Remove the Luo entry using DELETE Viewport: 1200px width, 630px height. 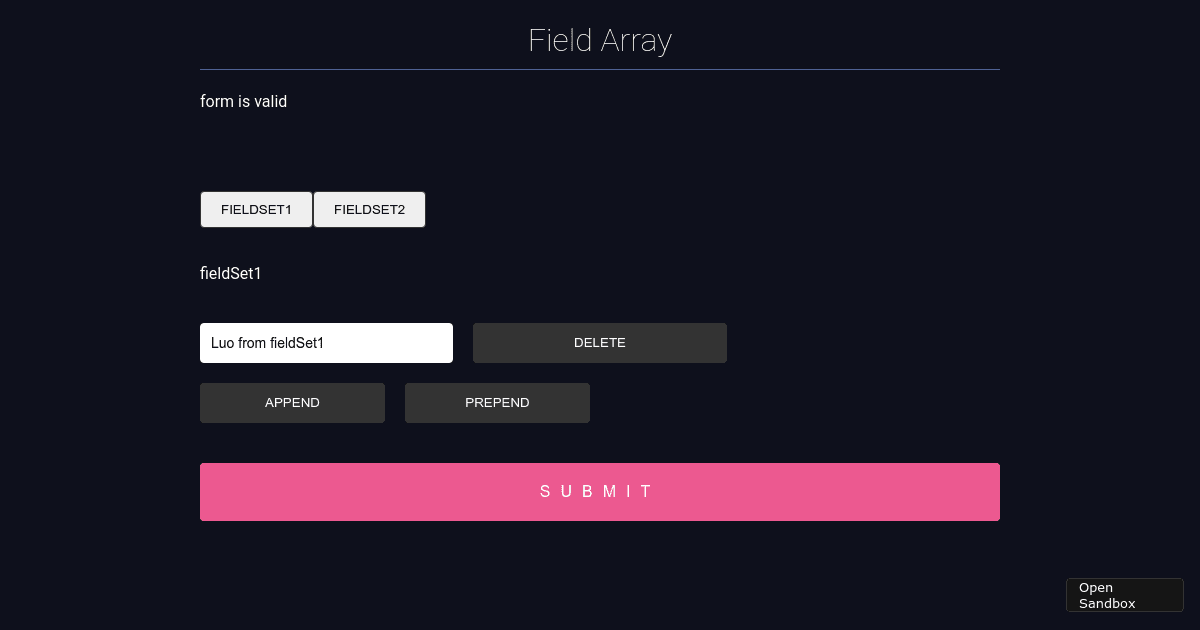tap(600, 343)
